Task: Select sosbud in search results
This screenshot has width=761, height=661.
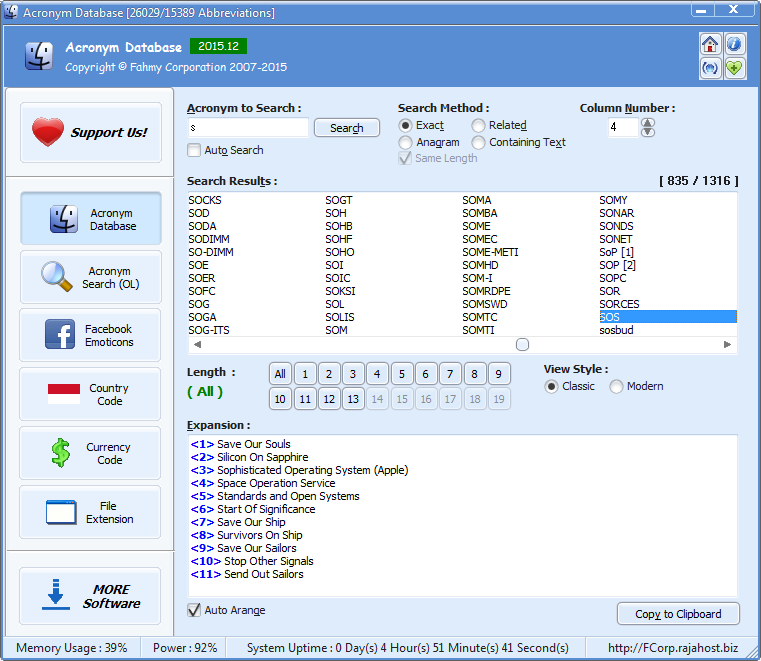Action: pos(616,330)
